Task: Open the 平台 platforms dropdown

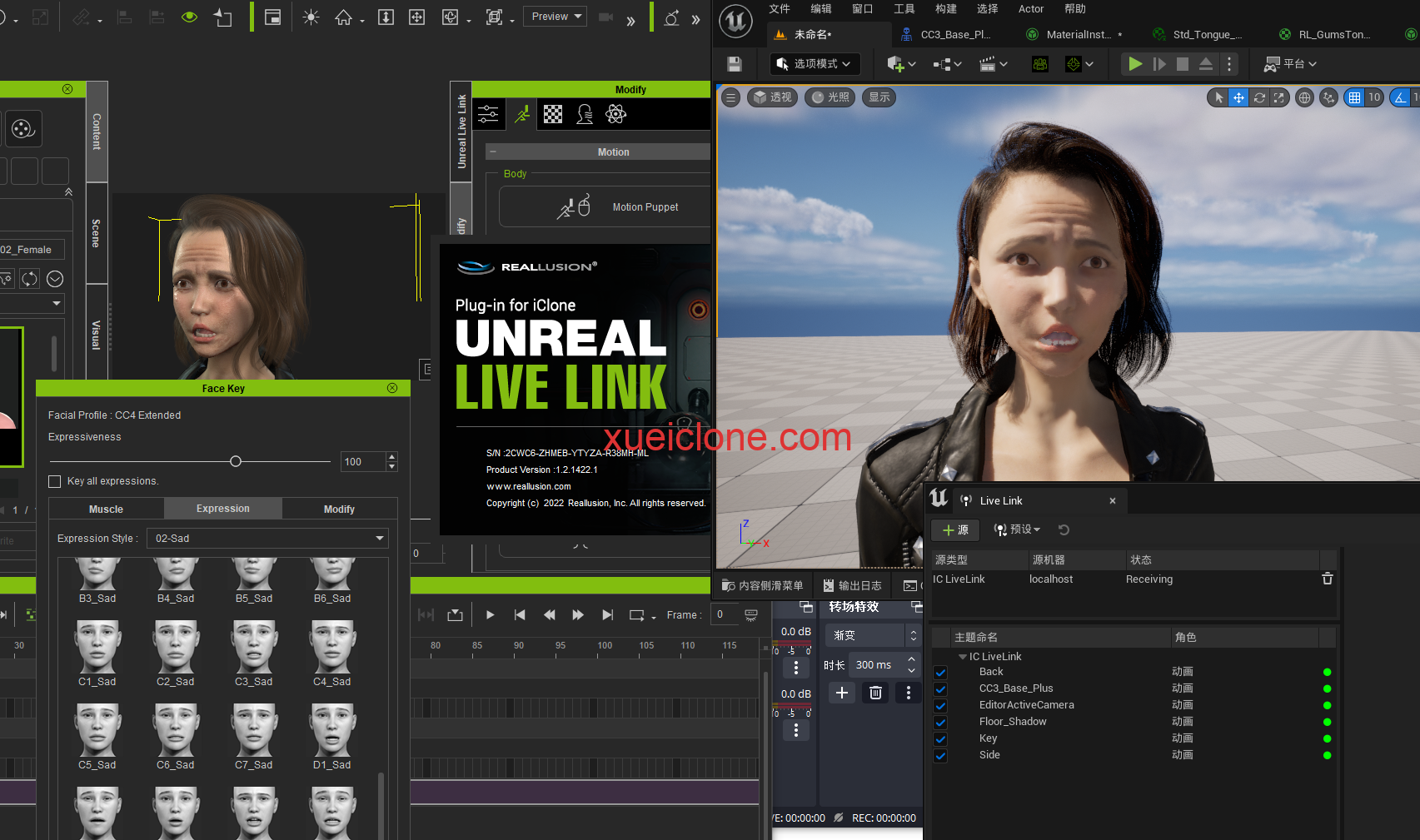Action: tap(1290, 64)
